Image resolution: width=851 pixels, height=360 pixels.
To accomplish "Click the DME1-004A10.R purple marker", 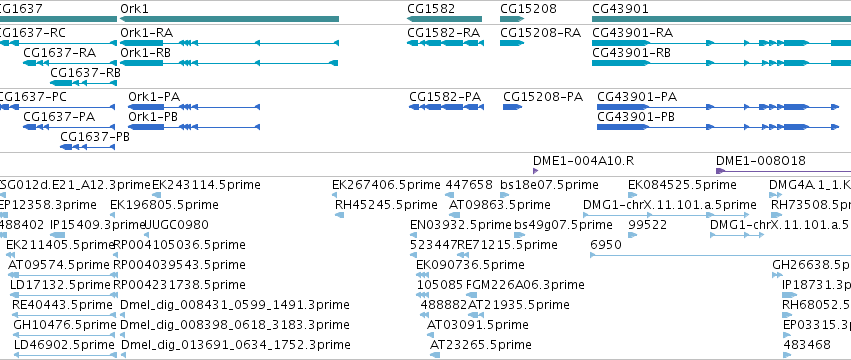I will point(536,171).
